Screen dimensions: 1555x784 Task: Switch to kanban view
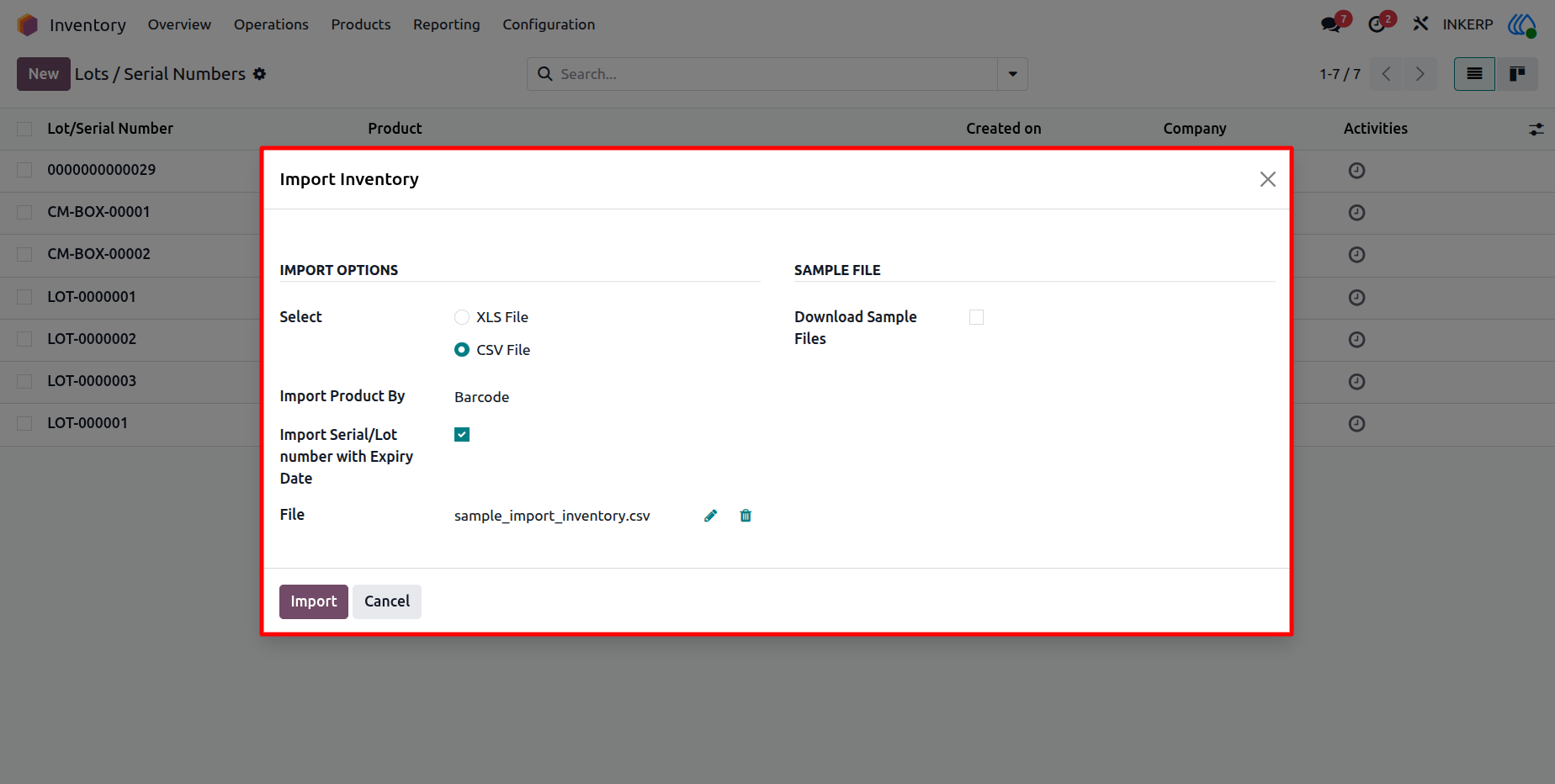click(1517, 74)
